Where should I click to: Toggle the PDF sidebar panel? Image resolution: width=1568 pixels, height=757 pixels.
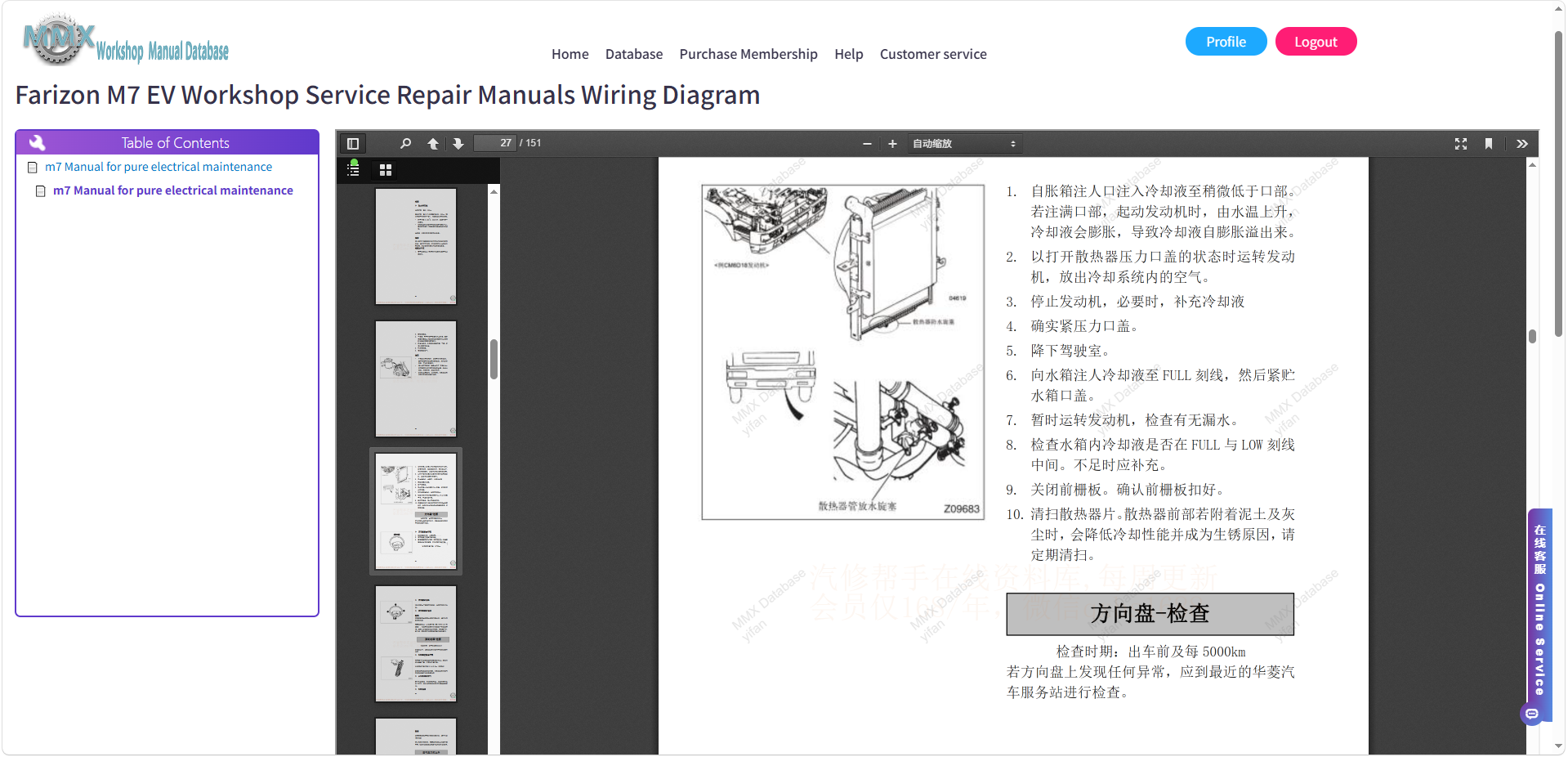click(x=353, y=144)
